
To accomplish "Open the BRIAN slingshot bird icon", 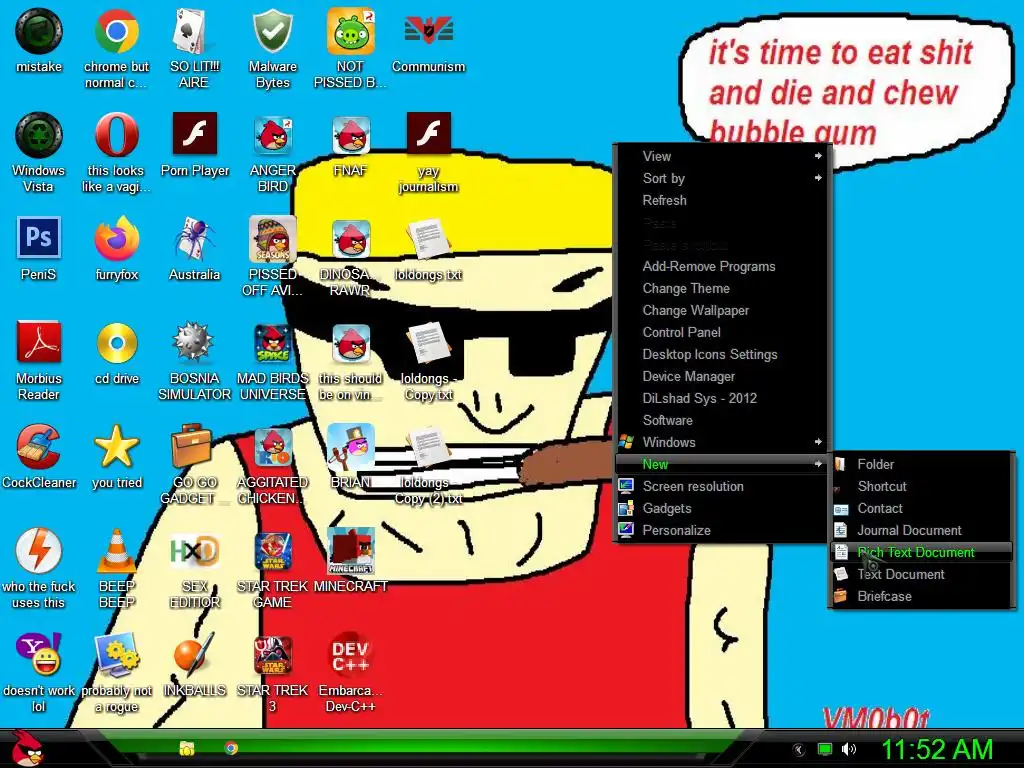I will tap(351, 447).
